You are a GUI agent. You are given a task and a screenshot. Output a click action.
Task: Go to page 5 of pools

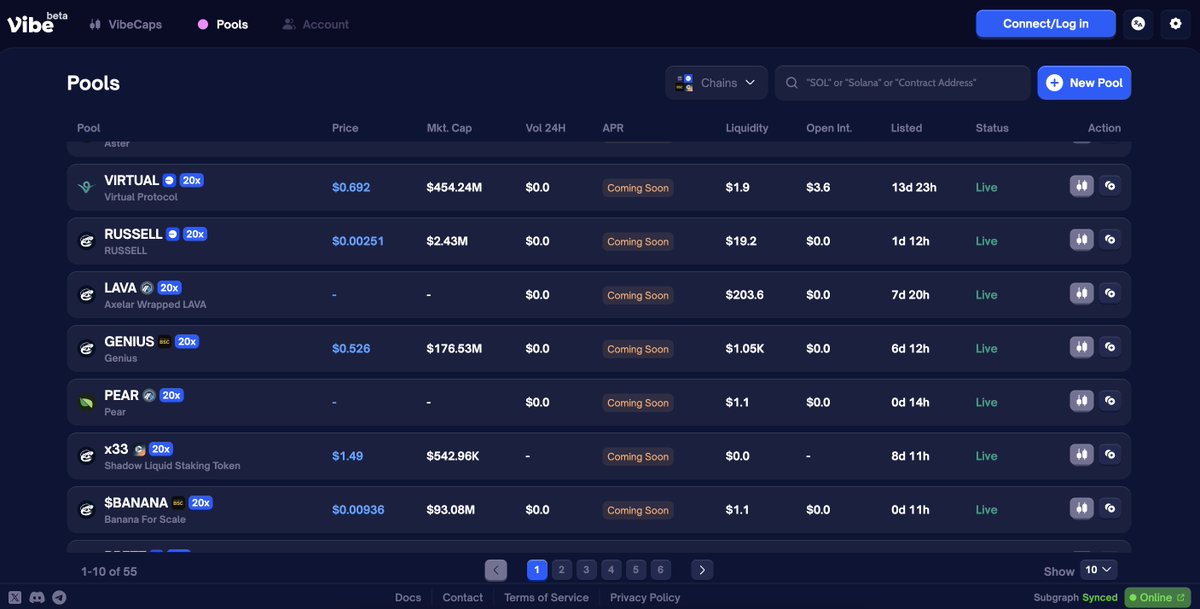pos(636,570)
